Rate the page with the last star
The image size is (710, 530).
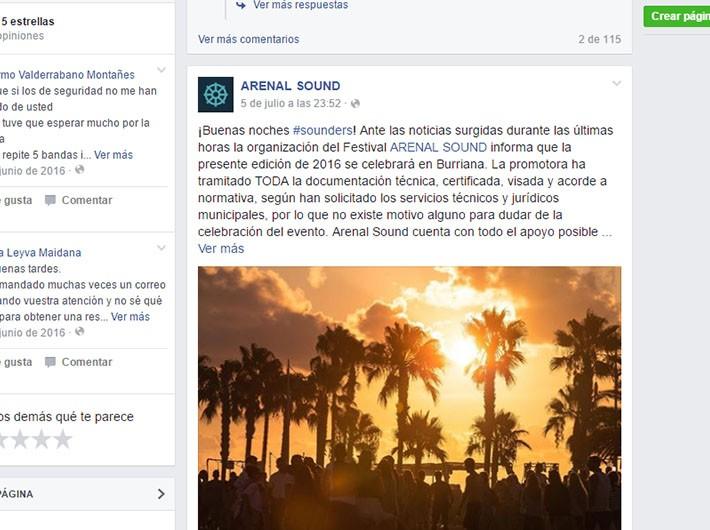(62, 439)
